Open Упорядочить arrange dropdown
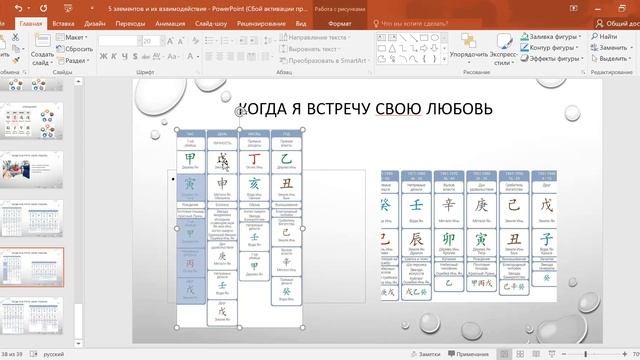The height and width of the screenshot is (360, 640). (x=469, y=49)
